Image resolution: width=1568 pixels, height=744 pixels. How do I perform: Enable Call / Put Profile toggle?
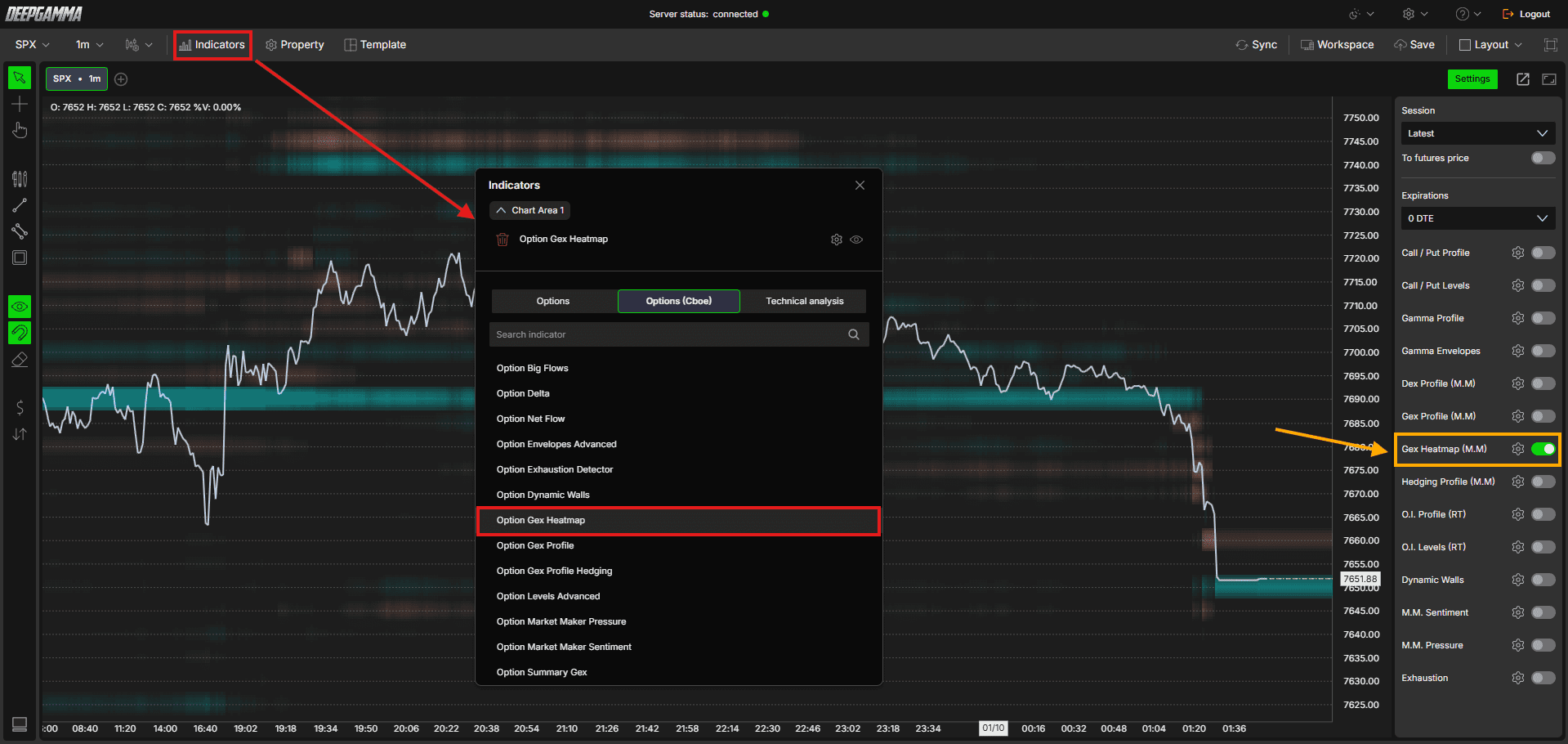(1543, 253)
